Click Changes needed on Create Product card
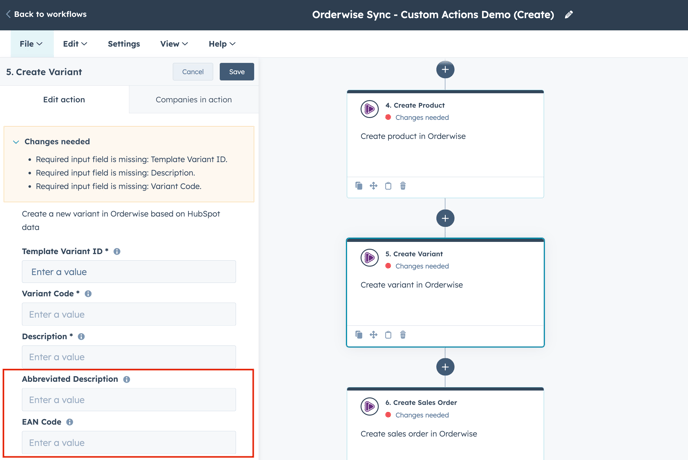The image size is (688, 460). 422,118
